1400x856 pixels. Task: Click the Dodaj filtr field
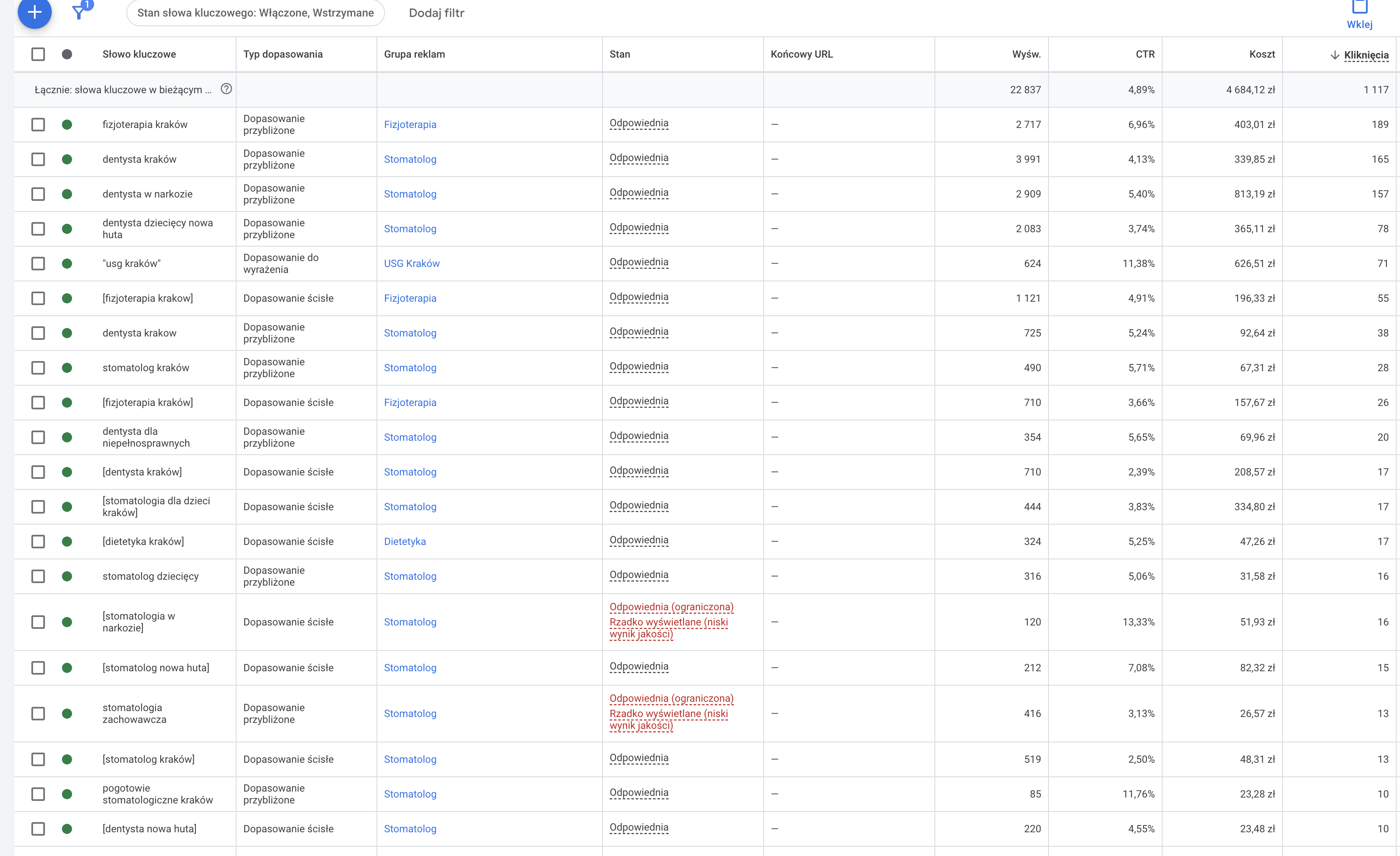(436, 13)
